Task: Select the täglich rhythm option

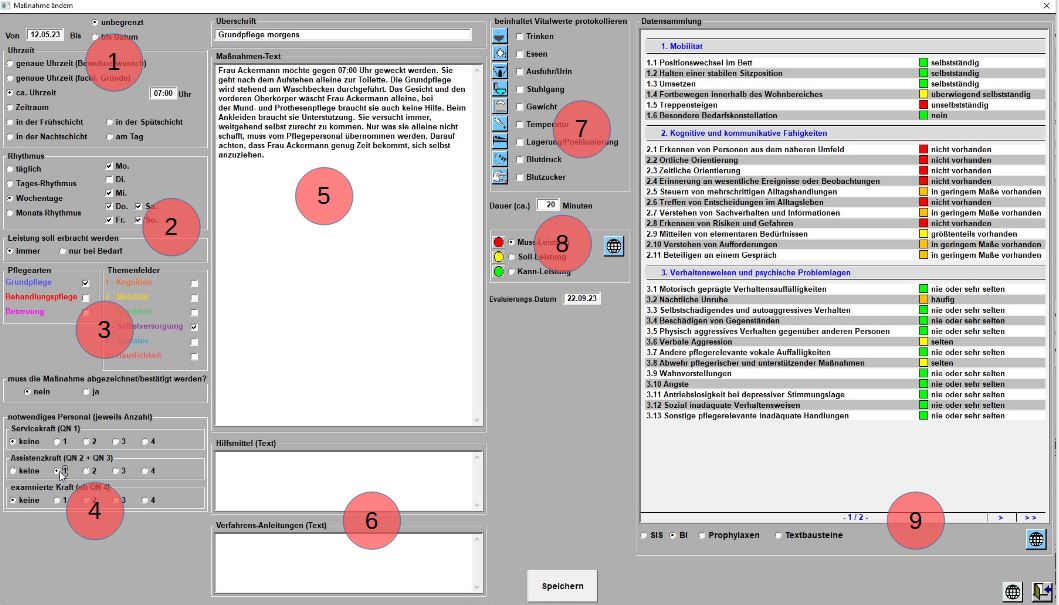Action: [10, 169]
